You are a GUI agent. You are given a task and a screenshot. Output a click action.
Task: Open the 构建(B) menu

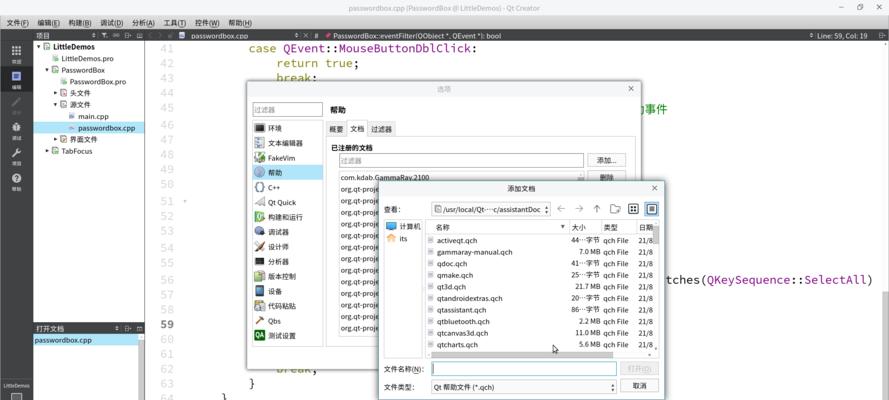[x=80, y=23]
